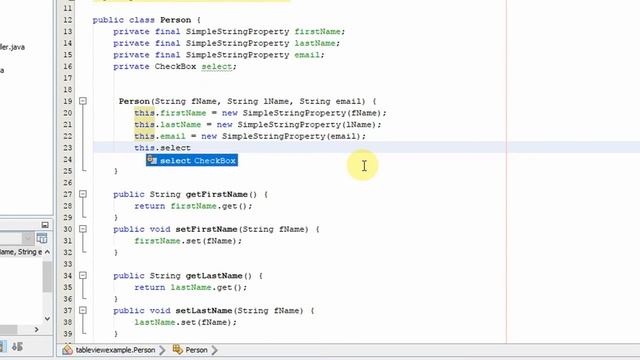The width and height of the screenshot is (640, 360).
Task: Click the package icon before tableviewexample.Person breadcrumb
Action: pos(68,350)
